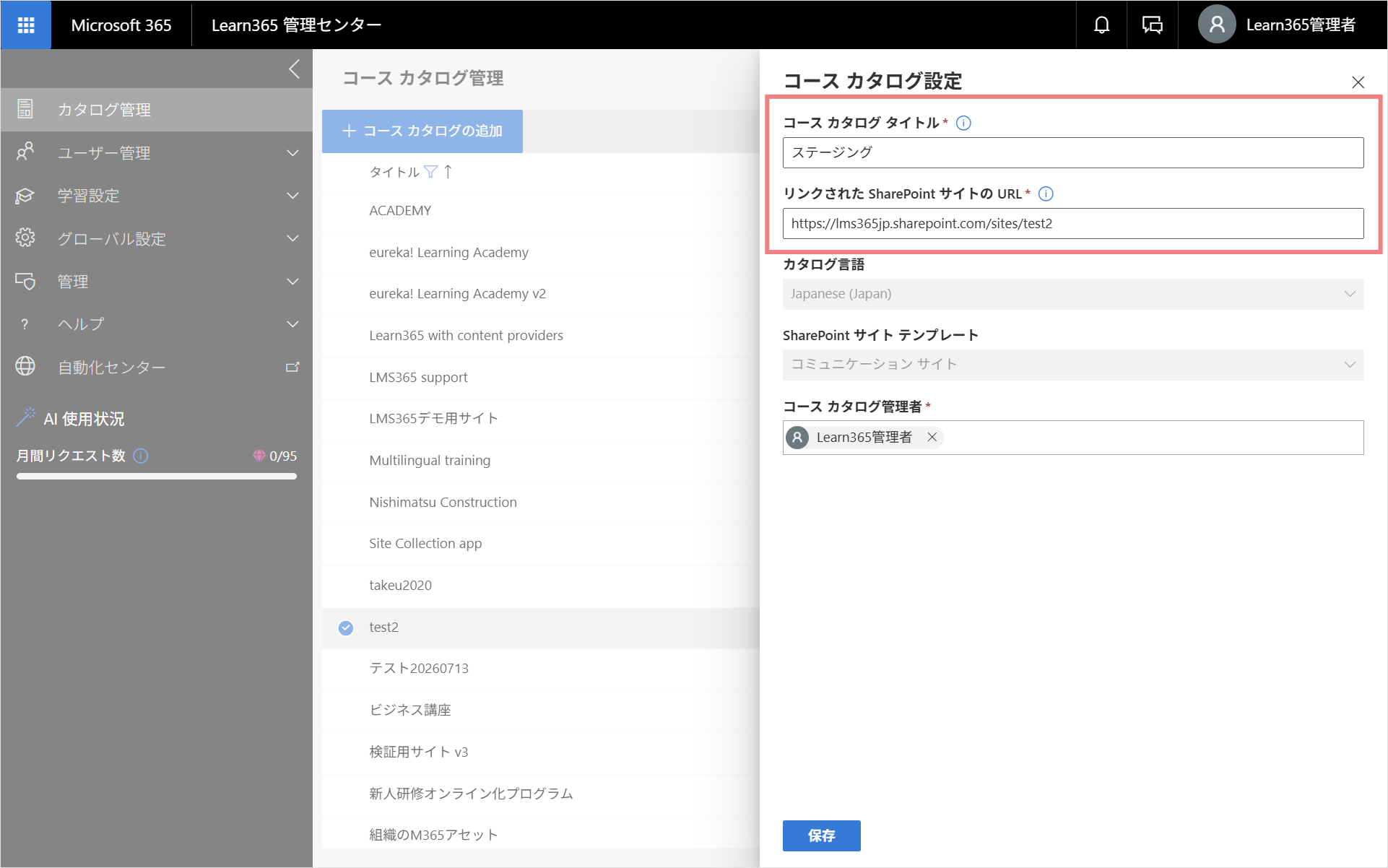This screenshot has width=1388, height=868.
Task: Click the 月間リクエスト数 progress bar
Action: tap(157, 476)
